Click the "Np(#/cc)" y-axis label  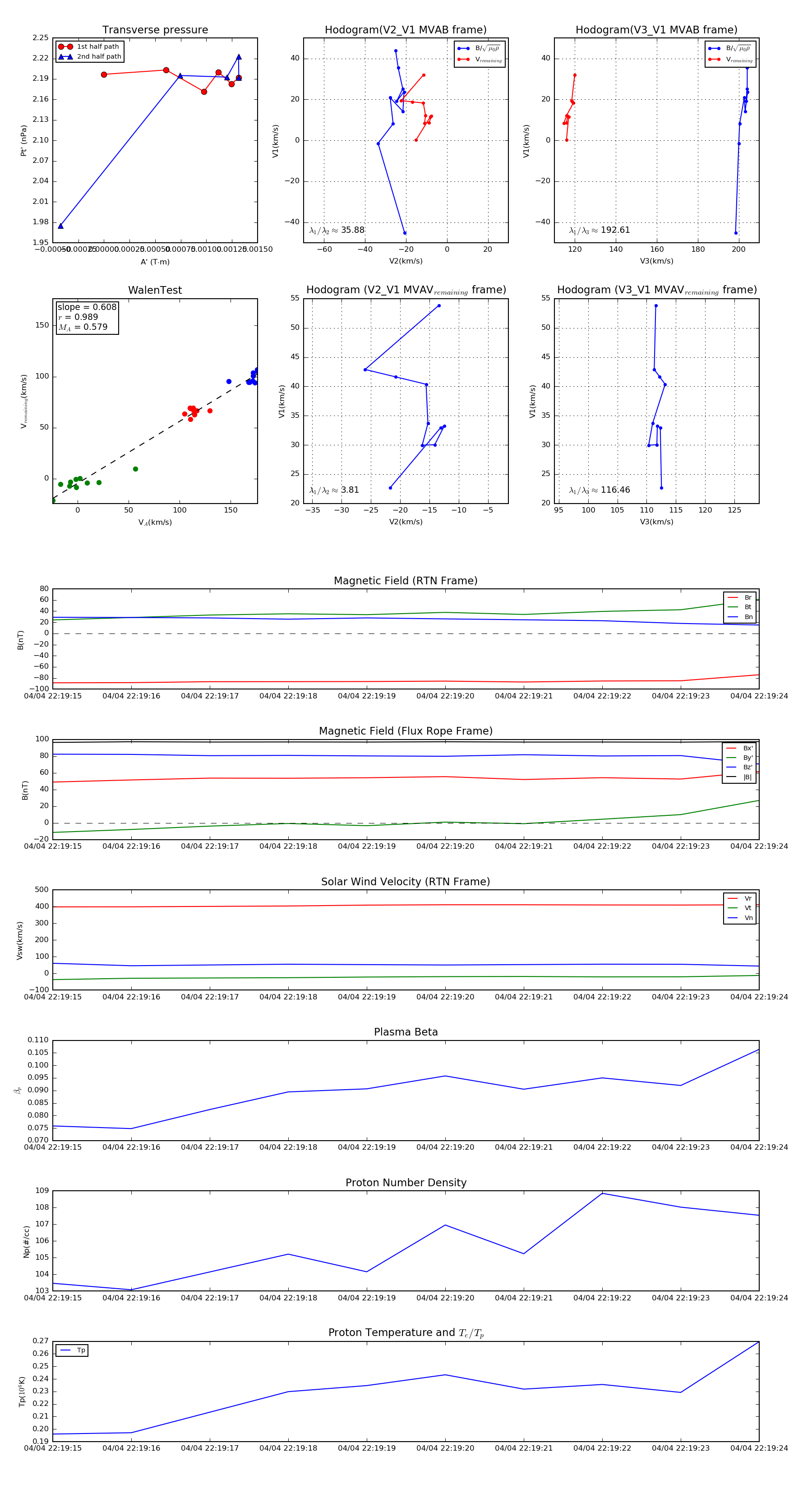(26, 1242)
